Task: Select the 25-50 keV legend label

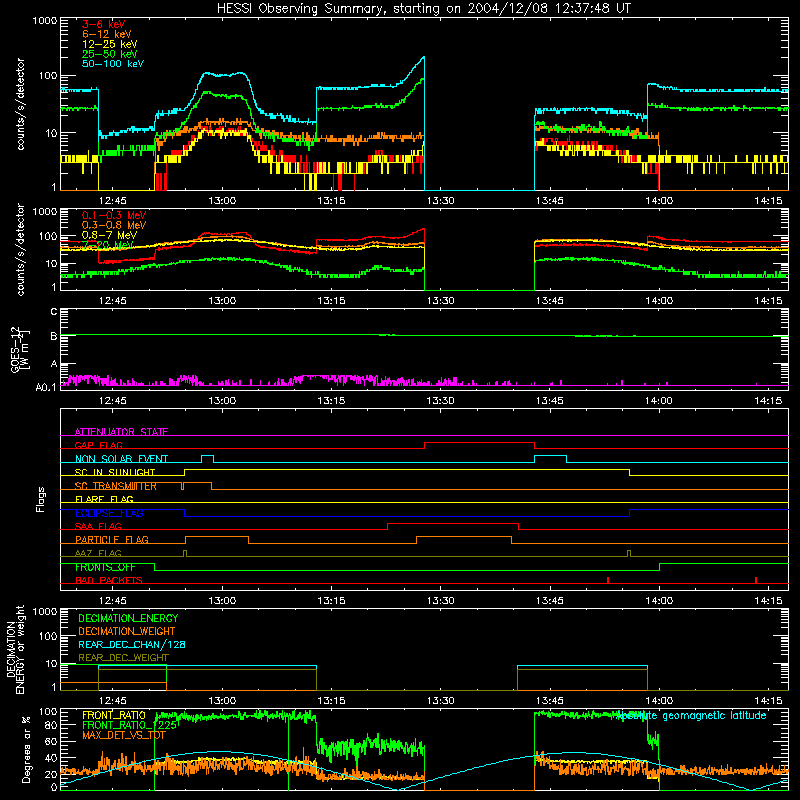Action: click(110, 54)
